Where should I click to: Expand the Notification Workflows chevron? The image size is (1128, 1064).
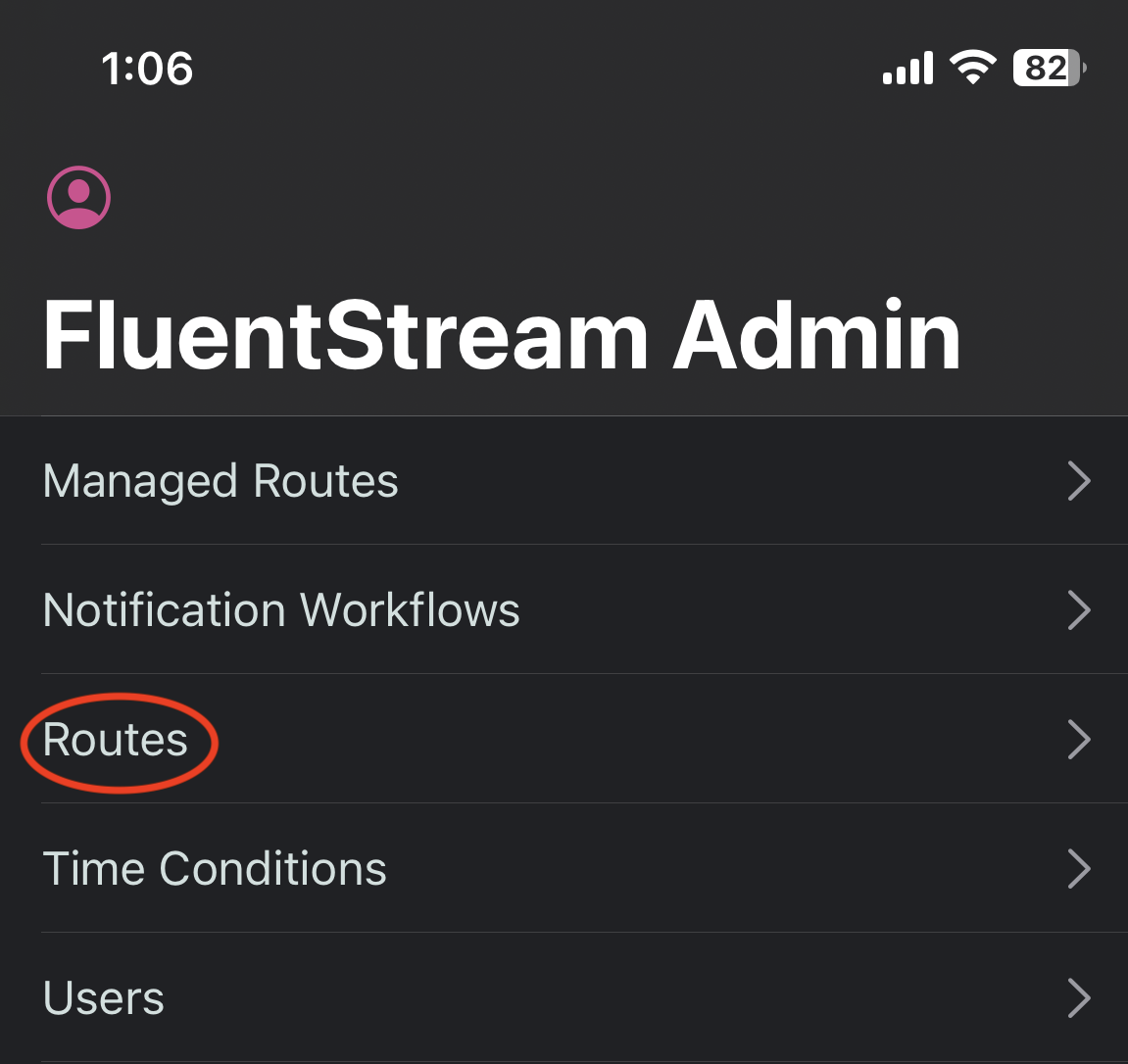tap(1079, 609)
